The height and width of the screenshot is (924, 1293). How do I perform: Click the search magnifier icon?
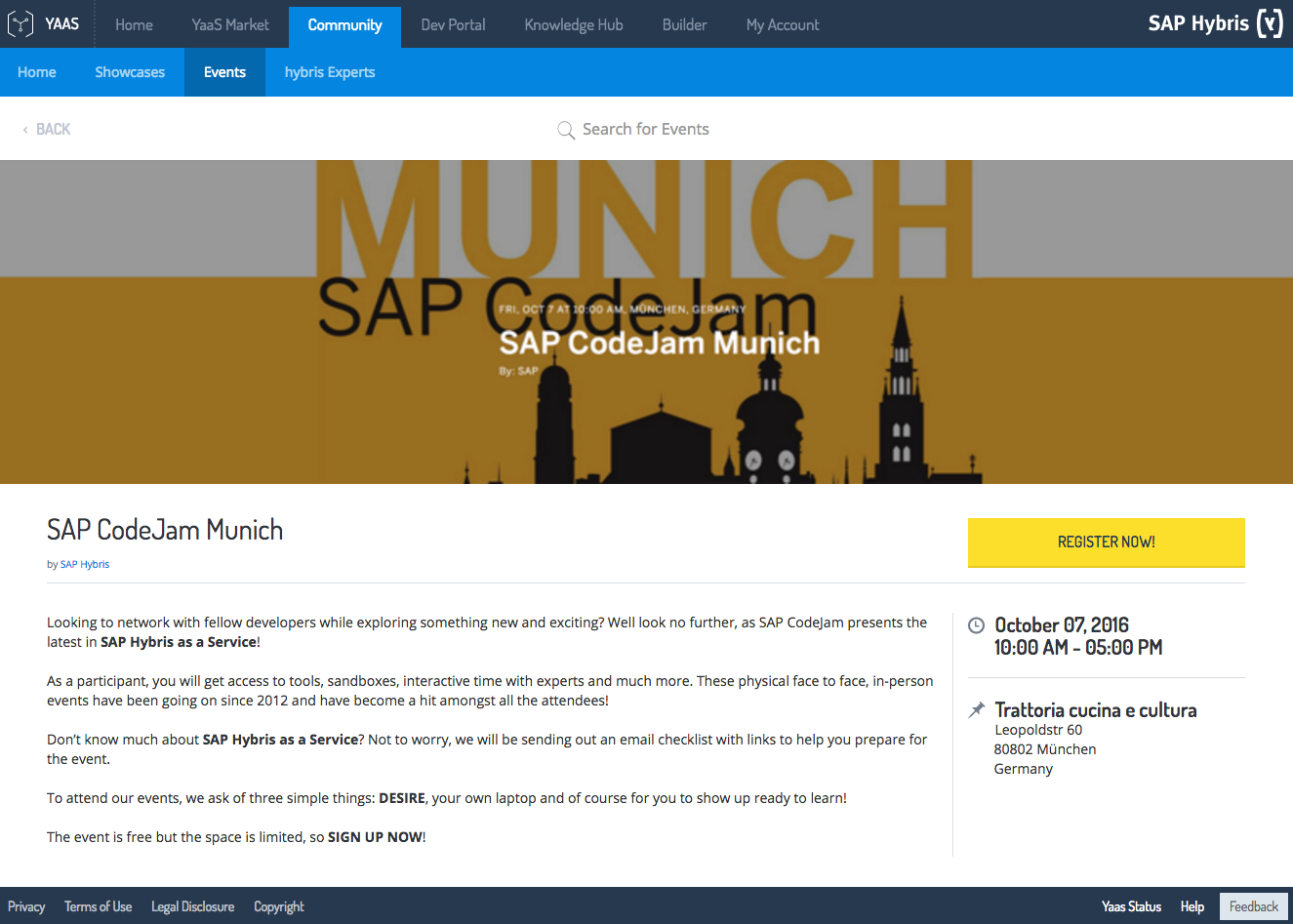pos(566,130)
